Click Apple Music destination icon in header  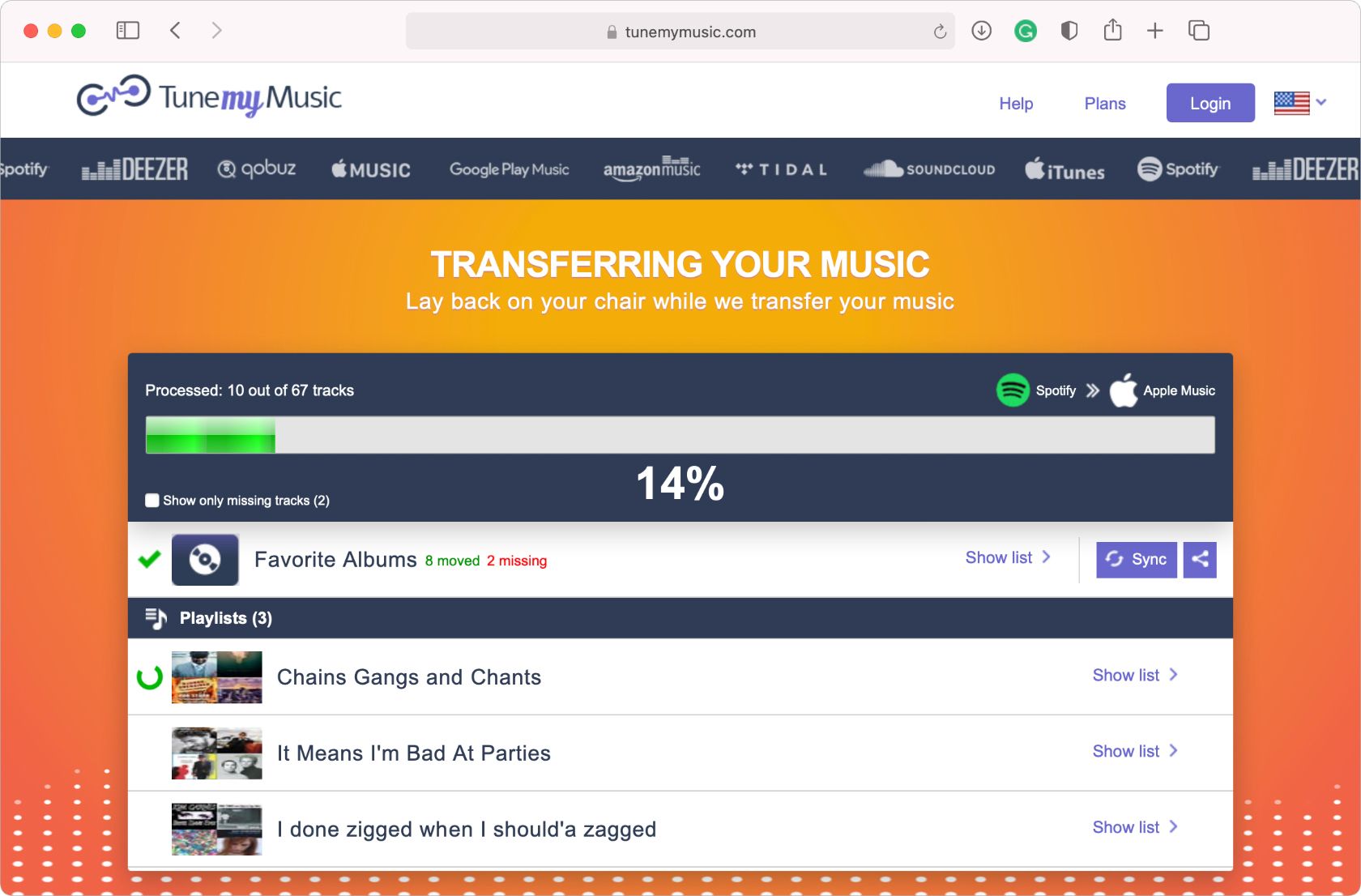(1124, 390)
